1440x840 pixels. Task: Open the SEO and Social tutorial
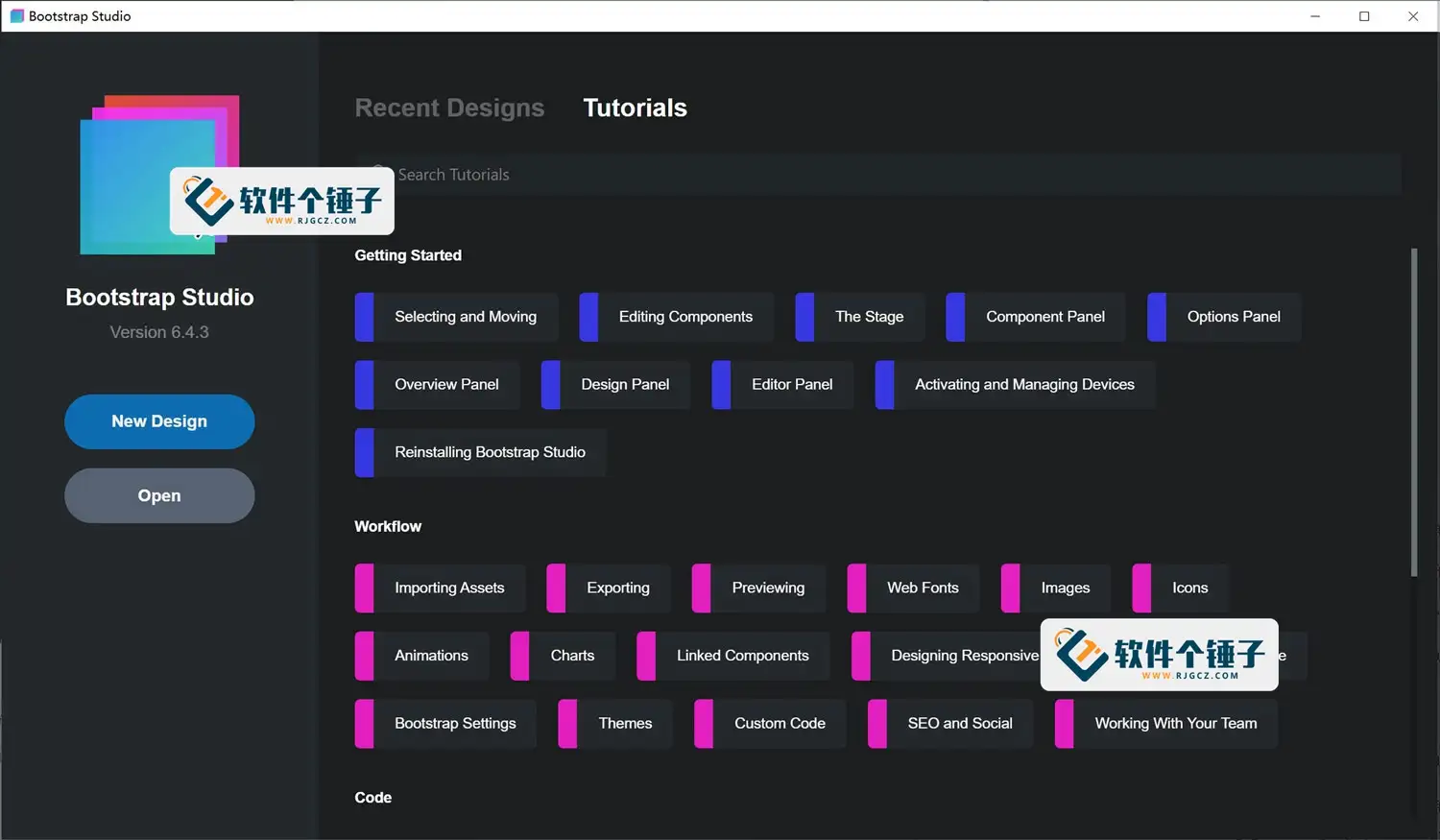[x=950, y=724]
